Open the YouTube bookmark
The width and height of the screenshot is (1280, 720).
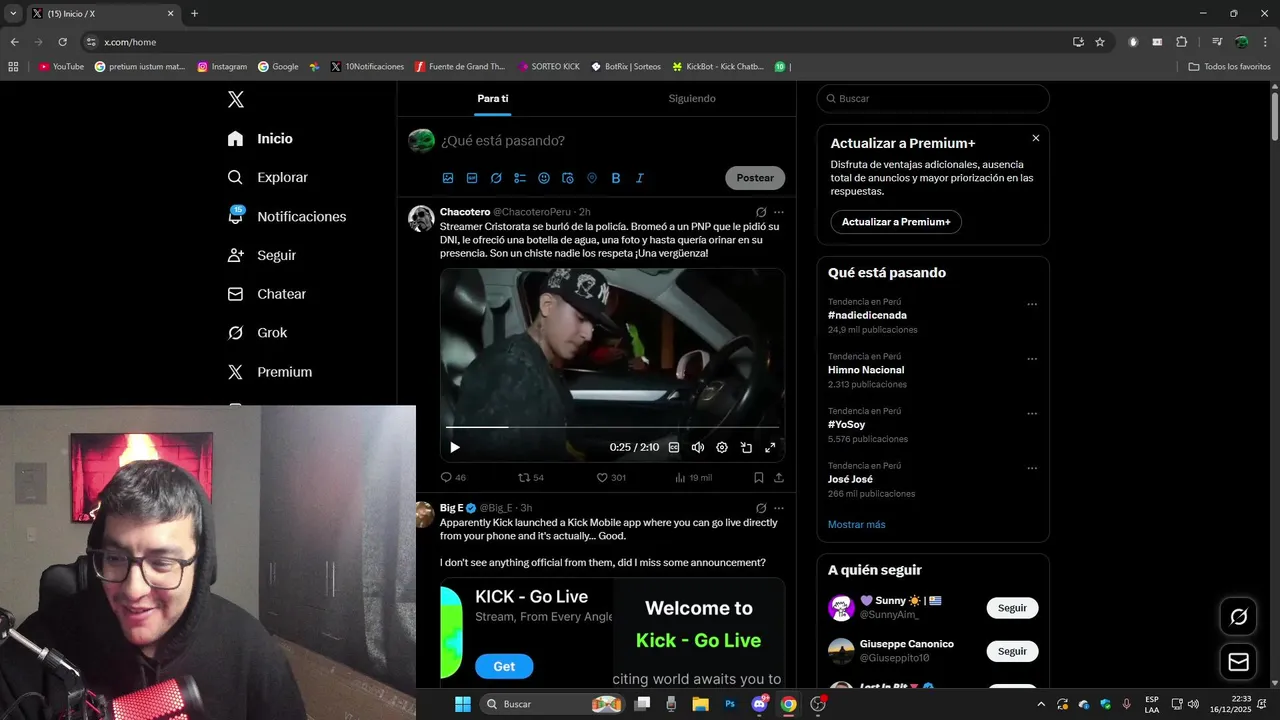coord(61,67)
